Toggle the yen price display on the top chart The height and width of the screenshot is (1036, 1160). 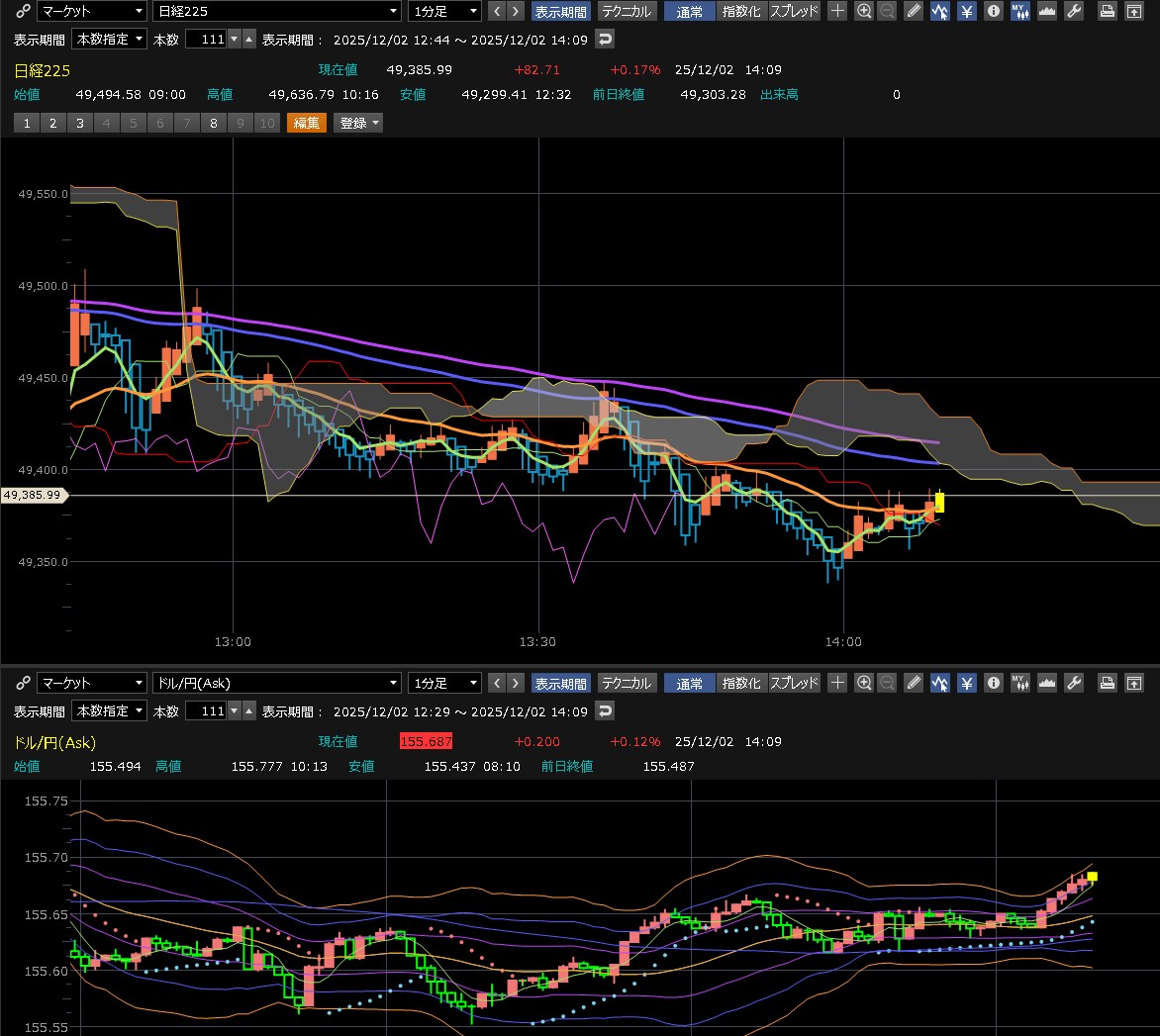[x=967, y=12]
